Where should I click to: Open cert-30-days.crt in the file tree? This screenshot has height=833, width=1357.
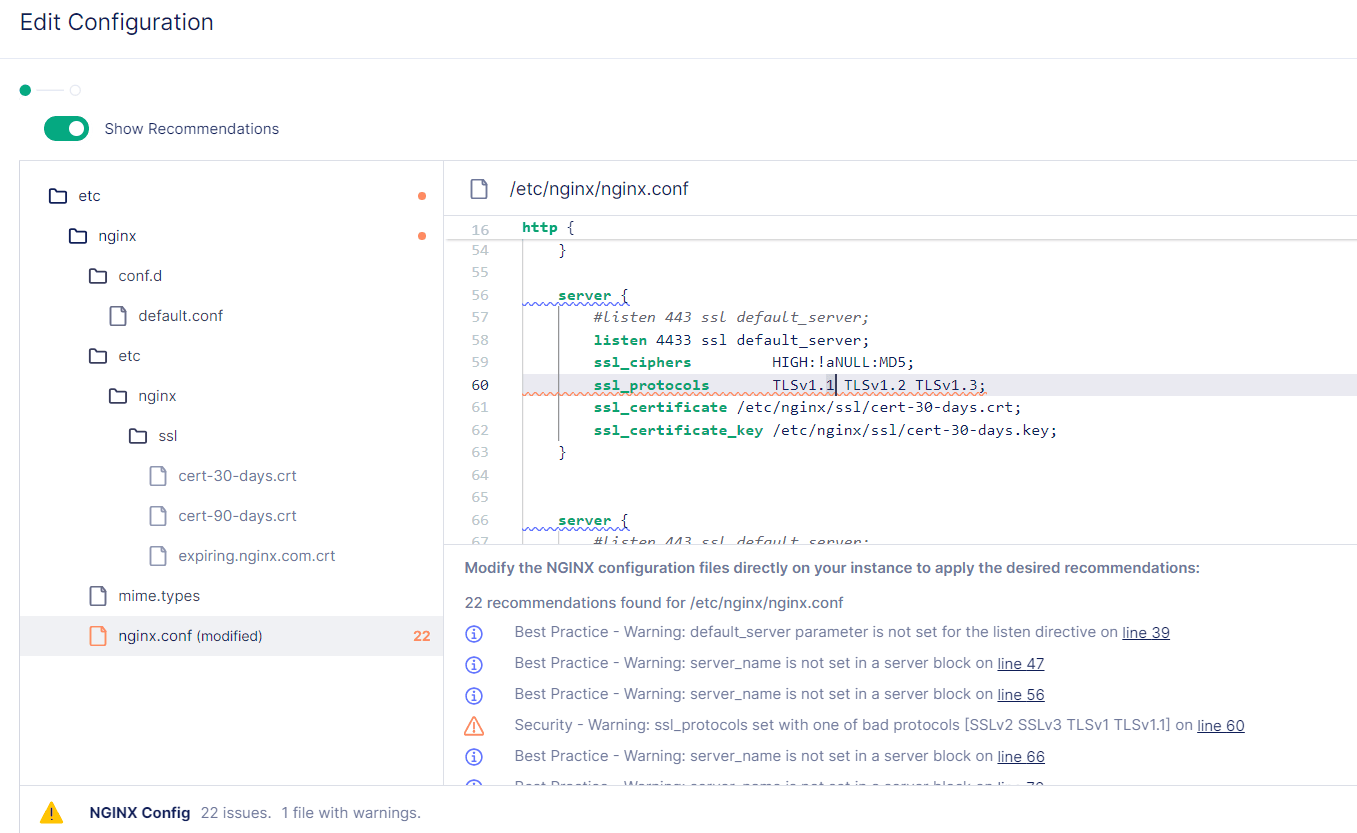click(237, 476)
